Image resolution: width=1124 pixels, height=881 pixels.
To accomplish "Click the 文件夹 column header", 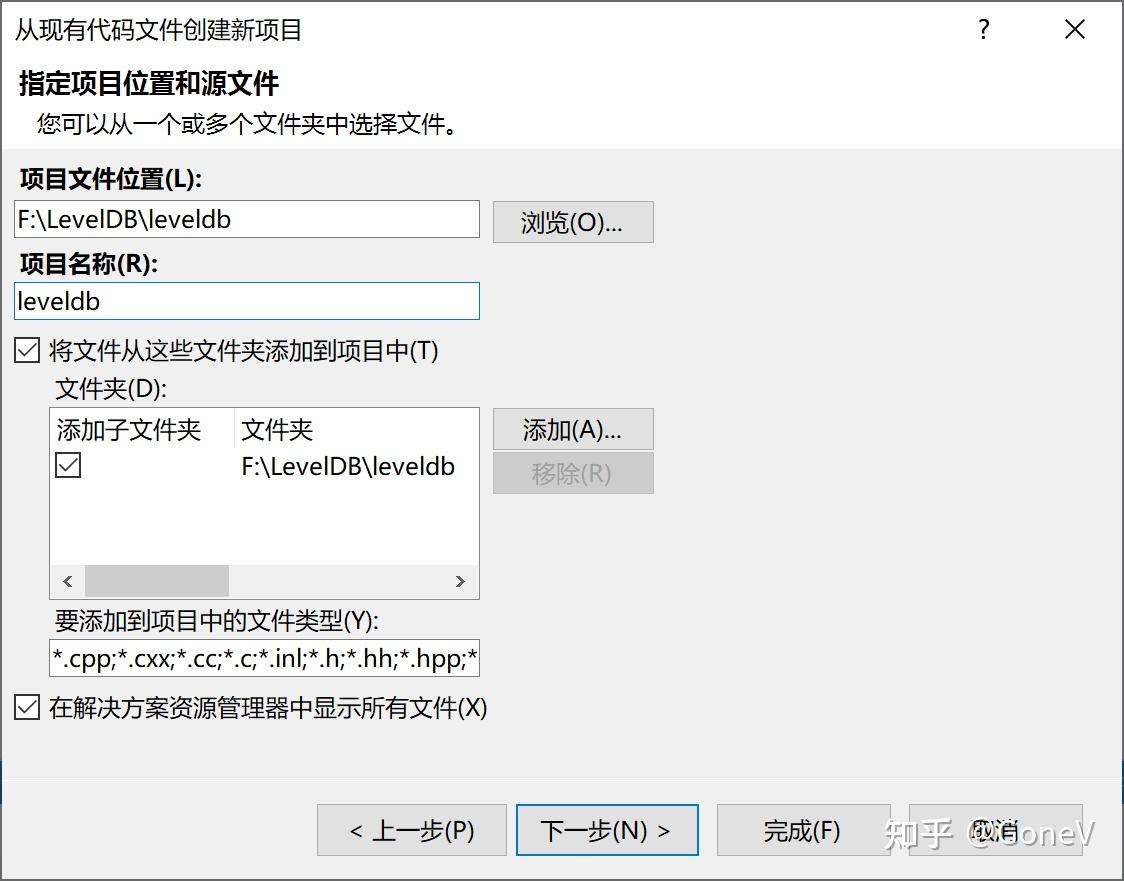I will point(276,429).
